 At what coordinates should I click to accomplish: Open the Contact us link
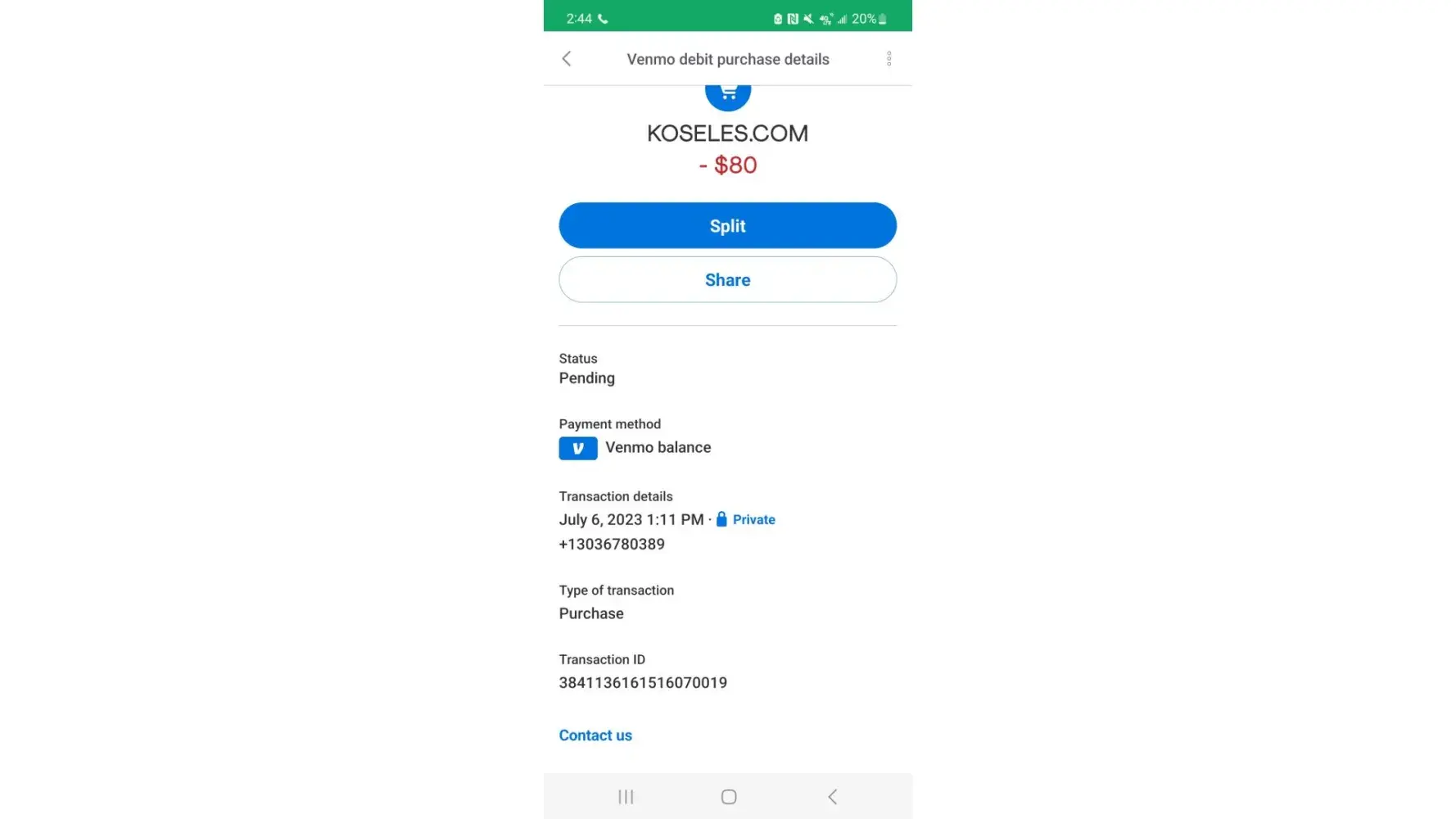pos(595,735)
